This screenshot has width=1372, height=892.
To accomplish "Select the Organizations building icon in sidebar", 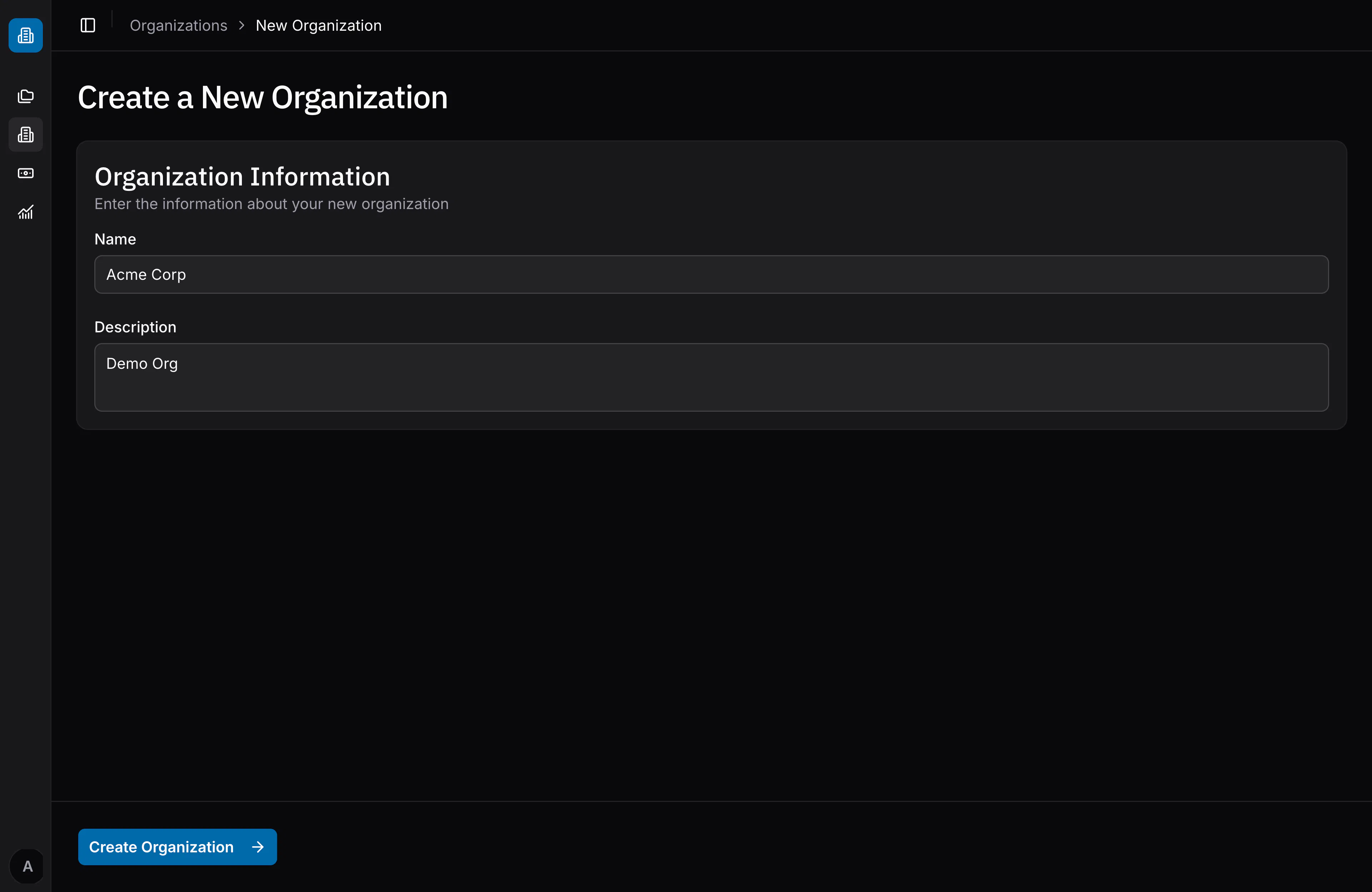I will (25, 134).
